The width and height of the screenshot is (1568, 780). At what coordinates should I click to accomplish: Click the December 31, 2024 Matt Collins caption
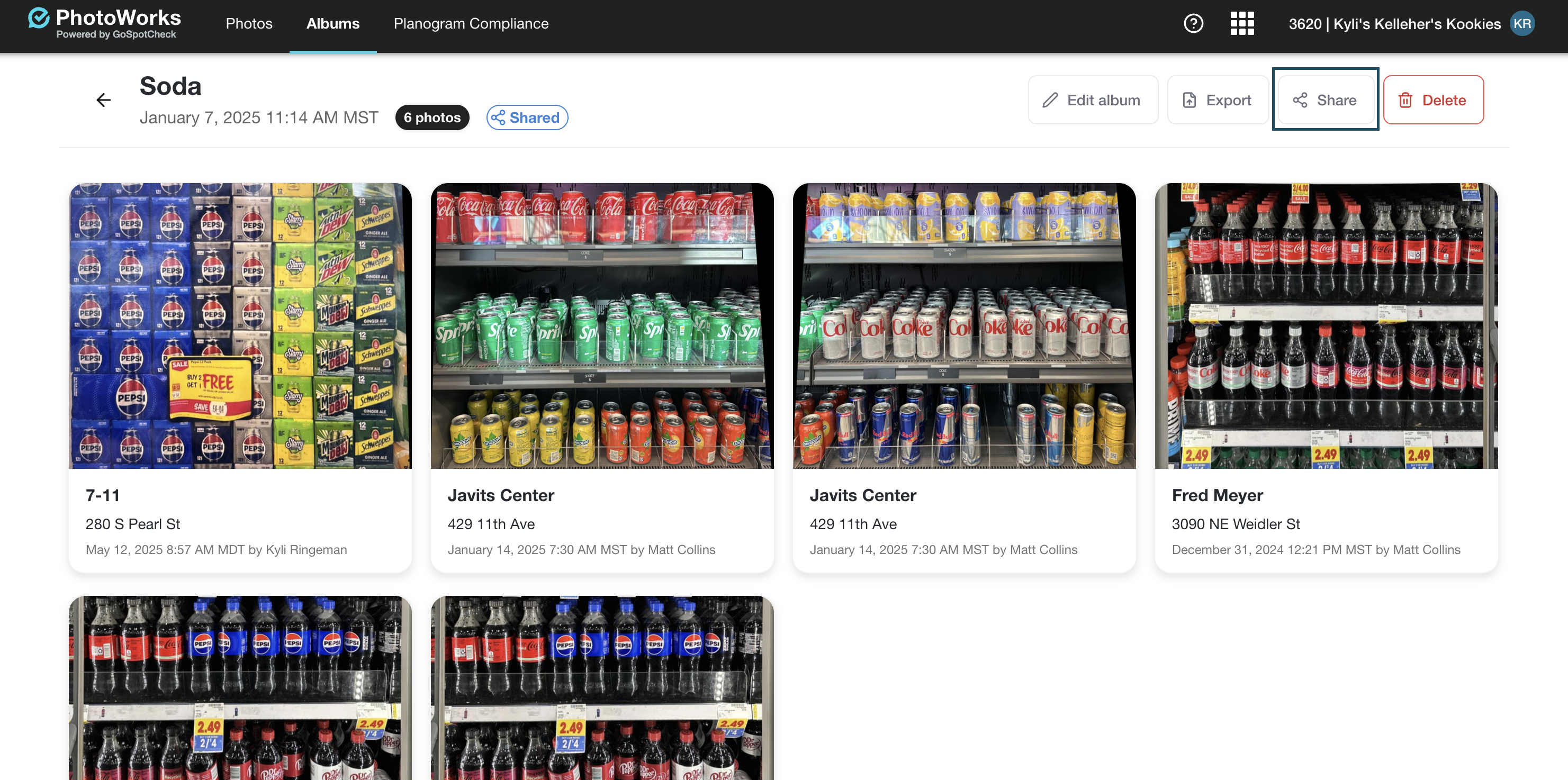(x=1316, y=549)
